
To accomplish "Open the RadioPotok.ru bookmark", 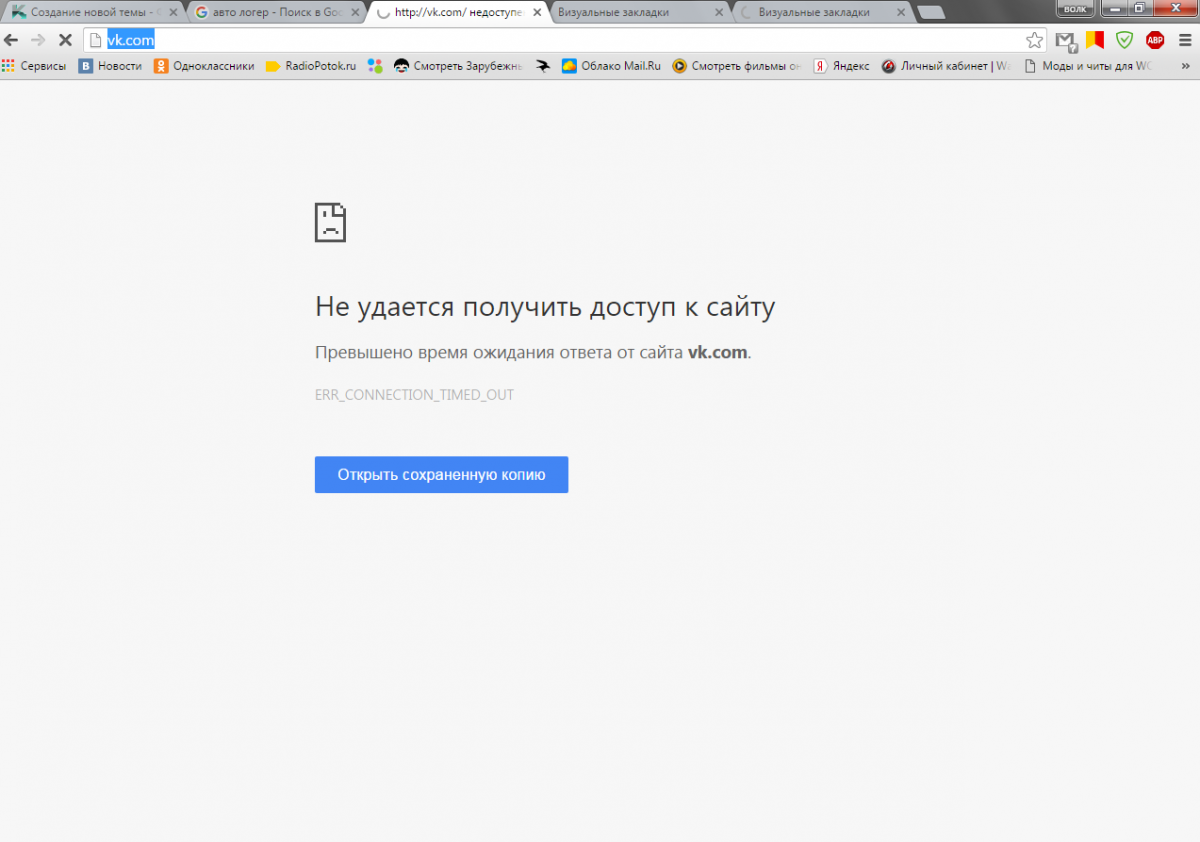I will pos(311,66).
